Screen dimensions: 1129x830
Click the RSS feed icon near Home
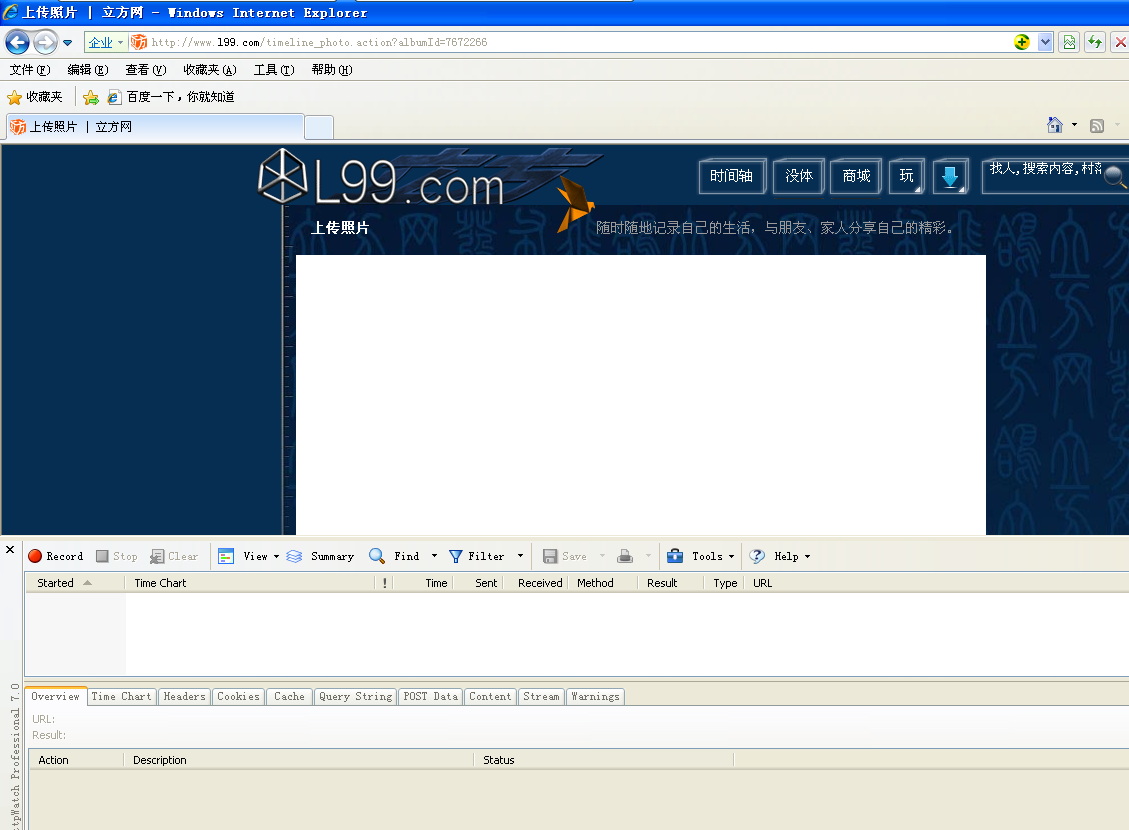click(x=1097, y=124)
